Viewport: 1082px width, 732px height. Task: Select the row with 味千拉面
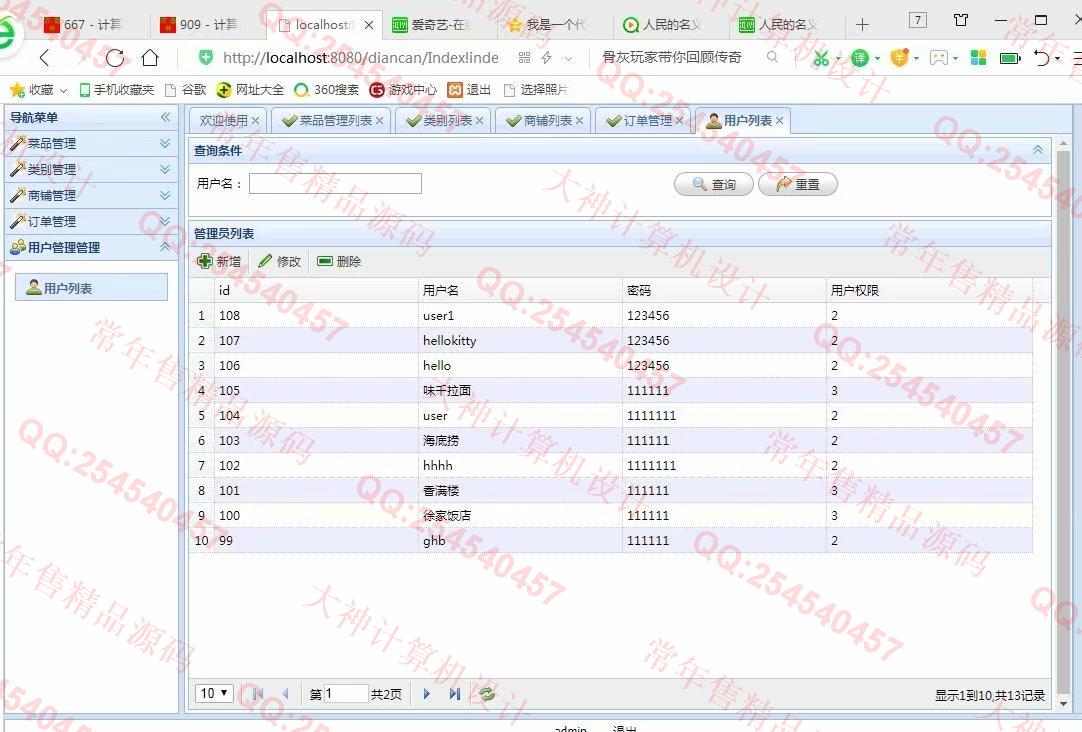(611, 390)
